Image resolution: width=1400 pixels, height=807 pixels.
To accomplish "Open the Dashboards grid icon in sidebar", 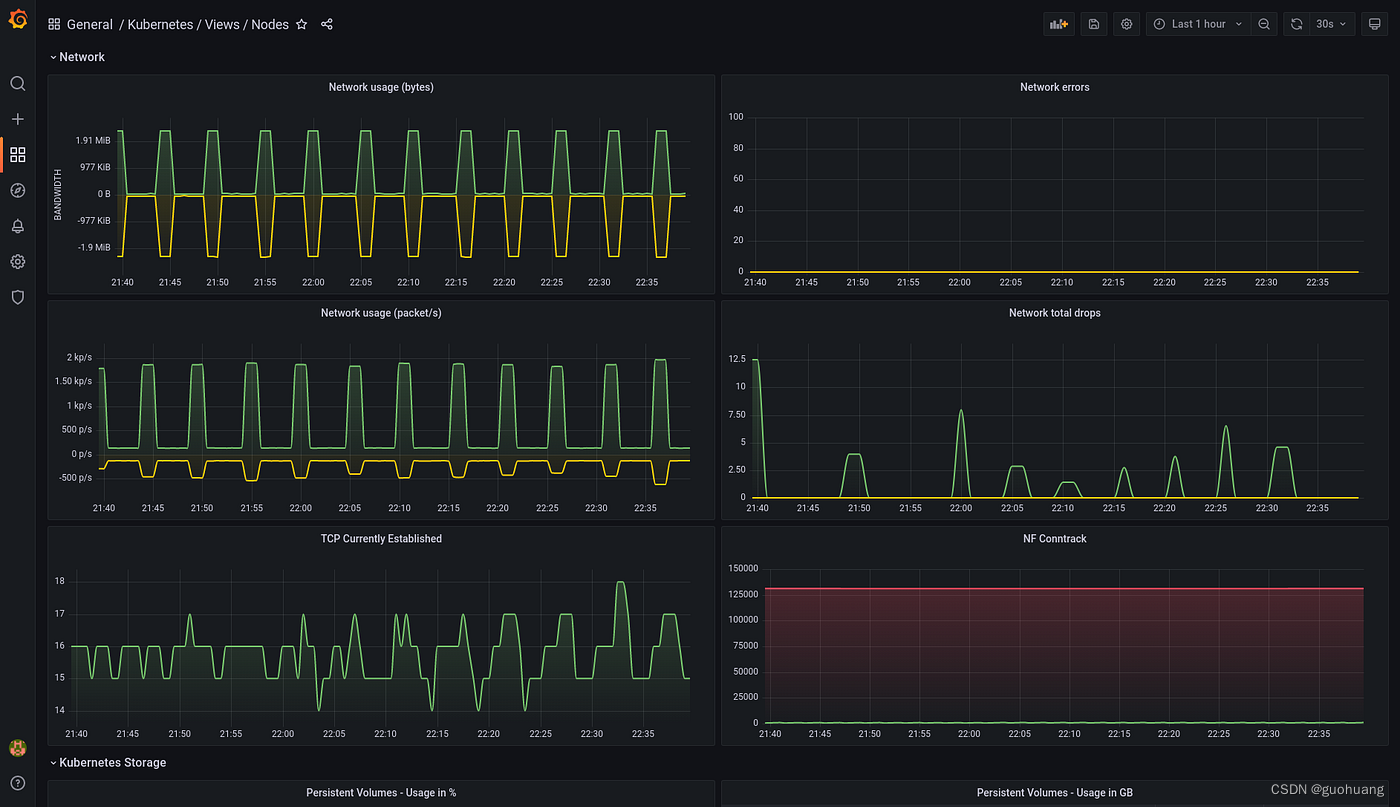I will coord(17,154).
